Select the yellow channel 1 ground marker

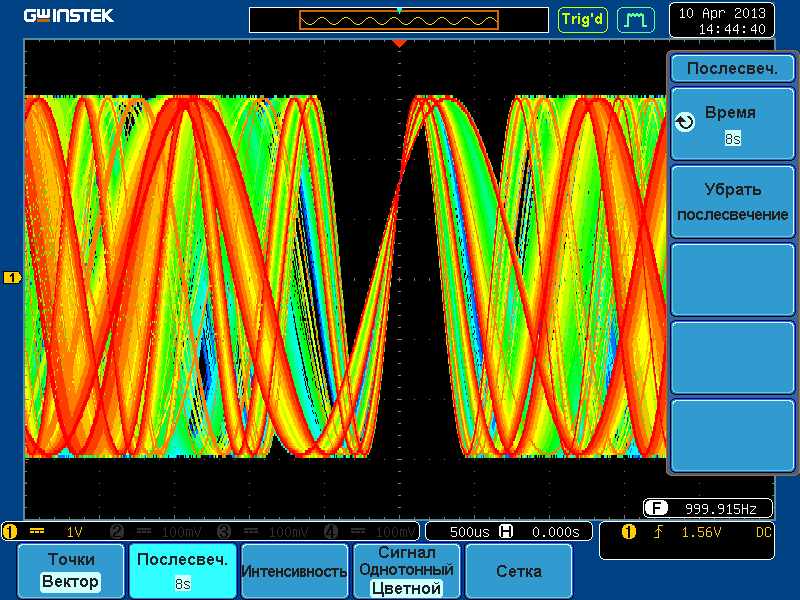pyautogui.click(x=12, y=277)
